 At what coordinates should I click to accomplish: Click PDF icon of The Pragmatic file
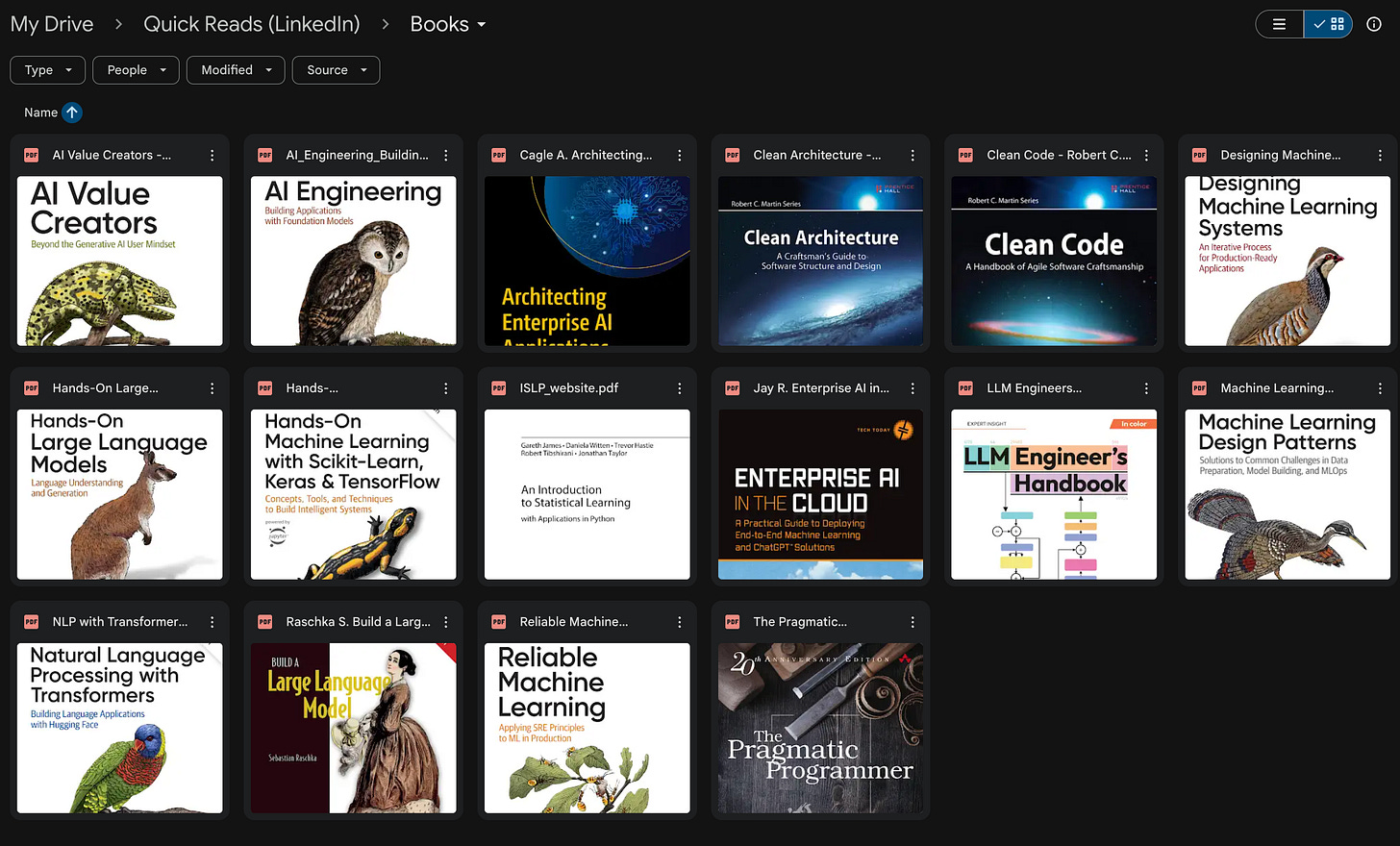pos(733,622)
